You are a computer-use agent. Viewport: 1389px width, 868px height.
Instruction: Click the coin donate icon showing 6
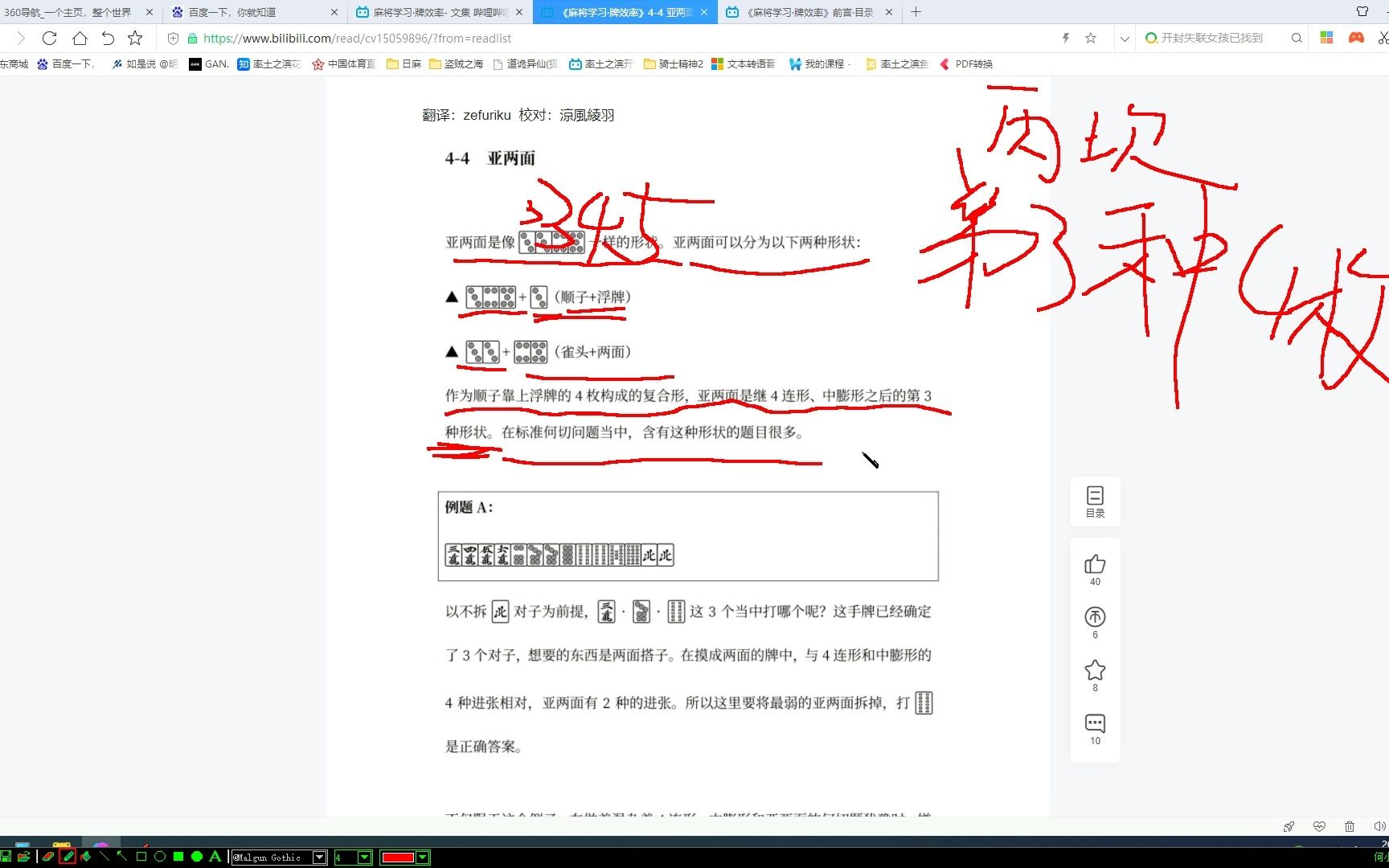pyautogui.click(x=1095, y=617)
